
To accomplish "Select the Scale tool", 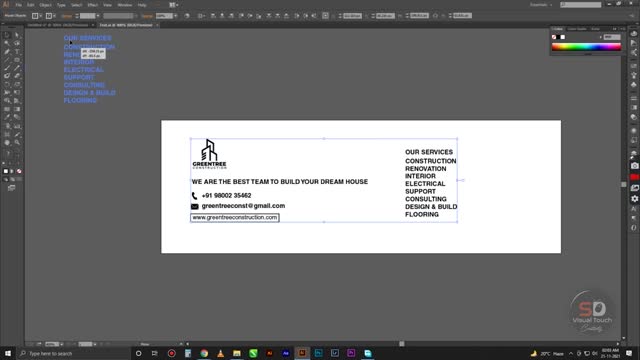I will click(17, 84).
